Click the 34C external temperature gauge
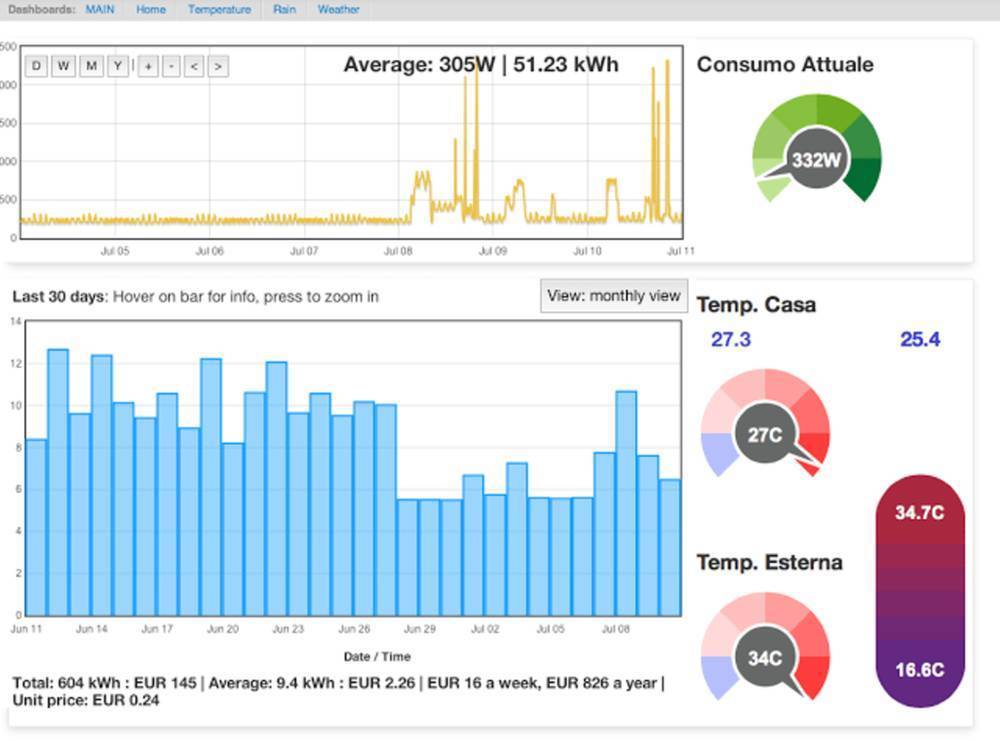The width and height of the screenshot is (1000, 741). click(x=766, y=657)
